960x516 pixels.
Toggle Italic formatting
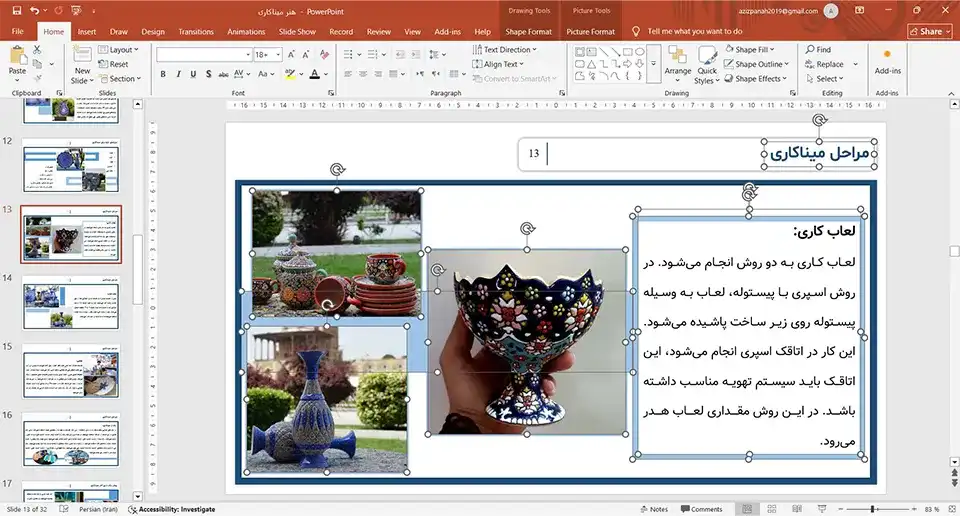tap(178, 74)
